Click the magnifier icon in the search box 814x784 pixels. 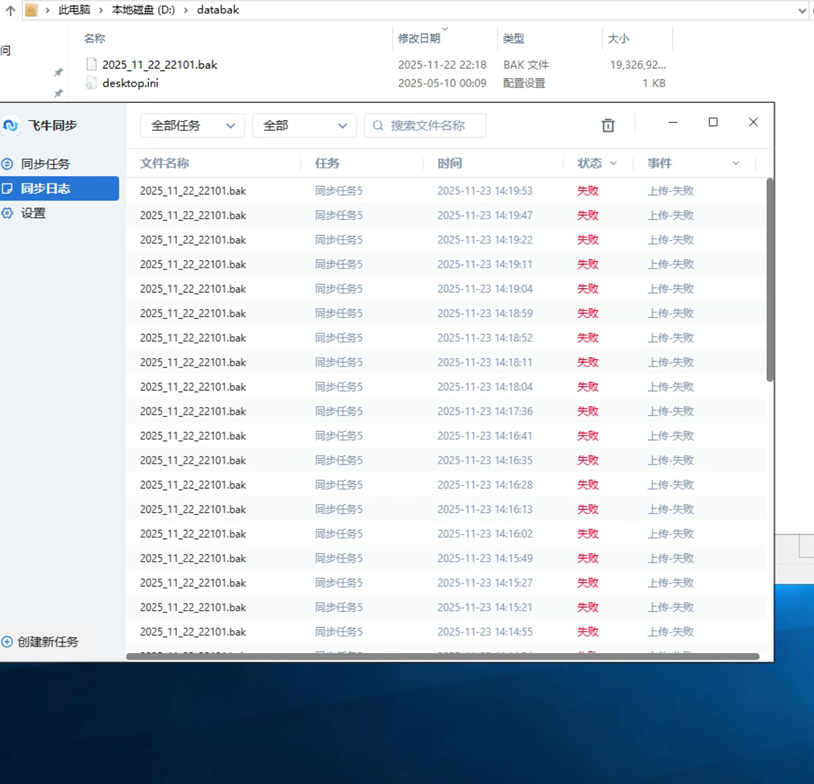point(376,126)
